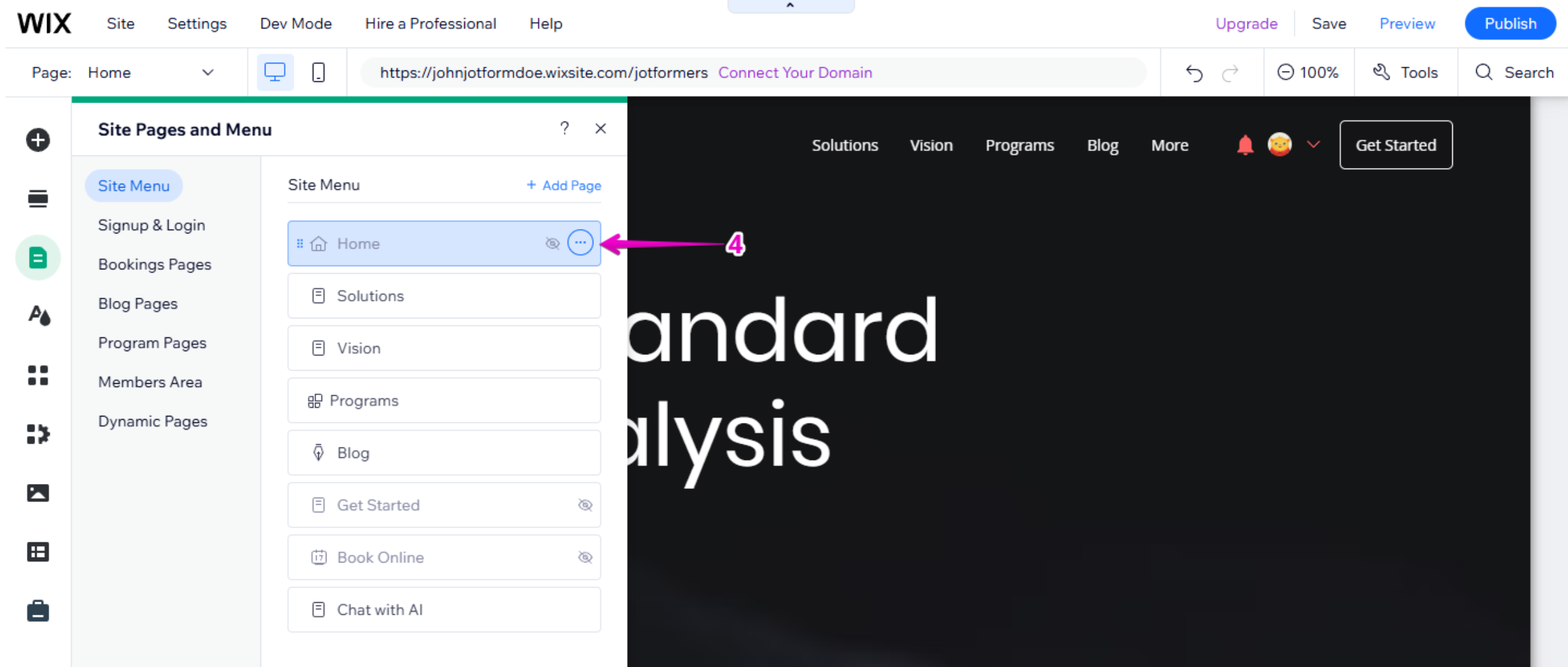Open the Dev Mode menu
Image resolution: width=1568 pixels, height=667 pixels.
[x=296, y=23]
